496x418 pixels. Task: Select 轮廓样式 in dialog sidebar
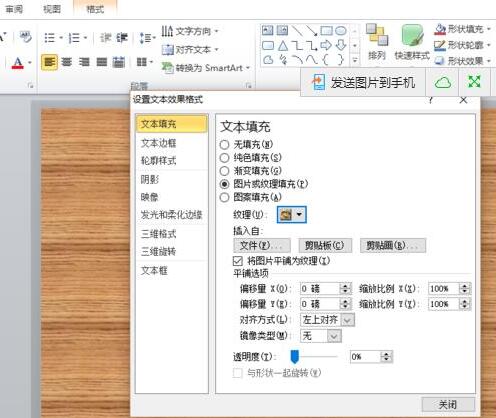pos(158,161)
